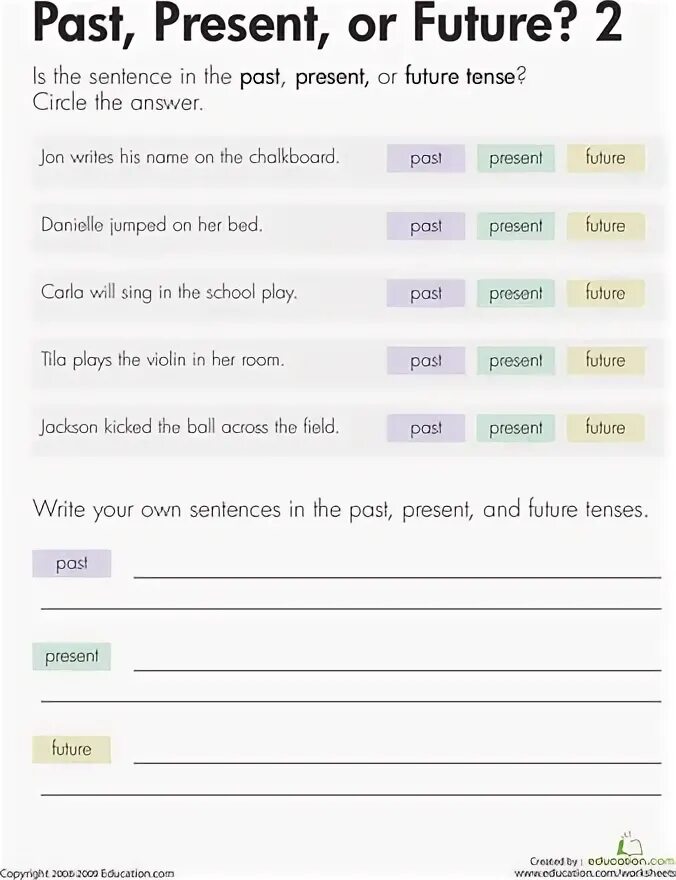Viewport: 676px width, 880px height.
Task: Mark 'past' for Tila plays the violin
Action: pyautogui.click(x=426, y=360)
